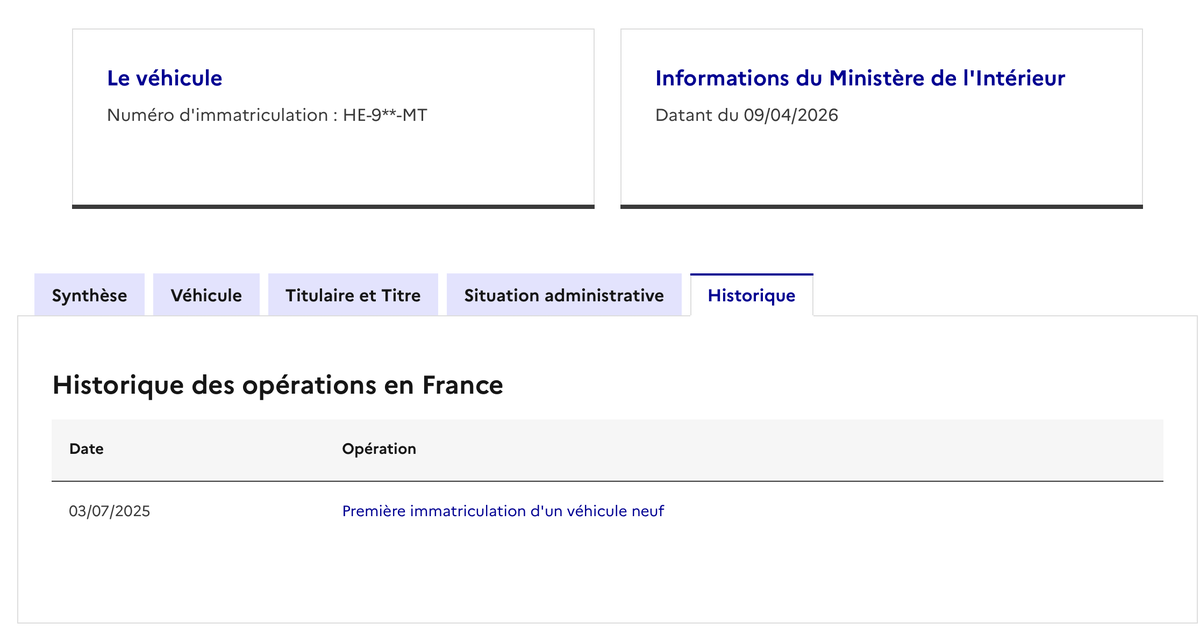The width and height of the screenshot is (1200, 637).
Task: Click the dark bottom border of the Ministère card
Action: [881, 207]
